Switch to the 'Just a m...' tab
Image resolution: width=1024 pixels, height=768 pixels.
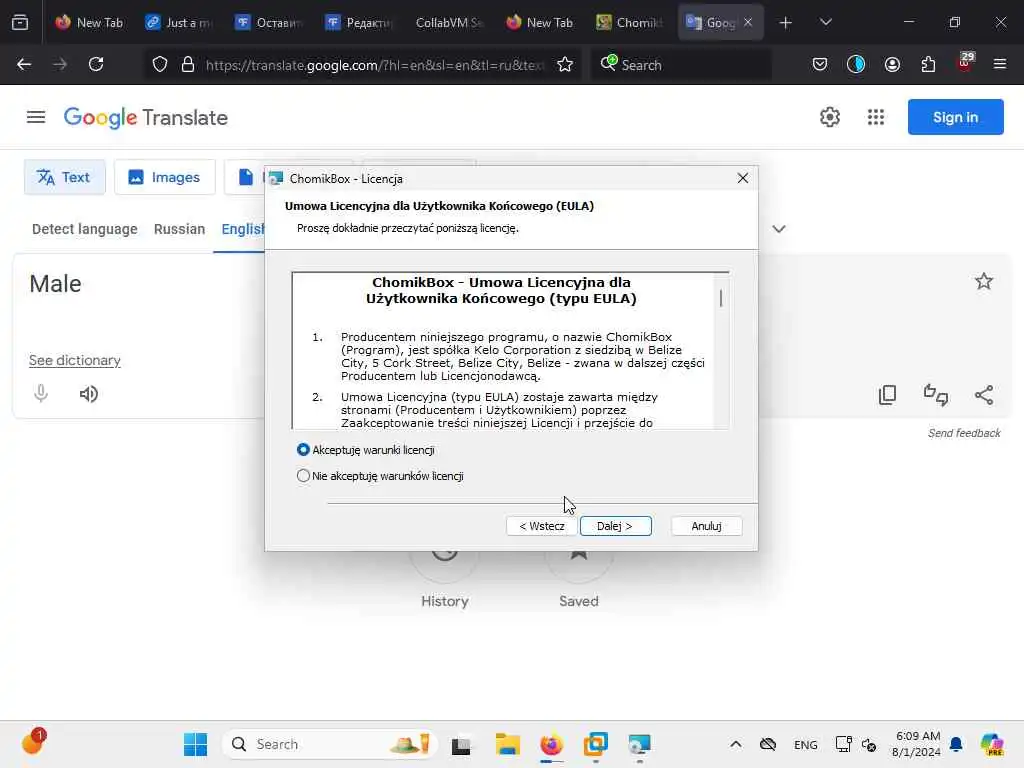click(x=180, y=23)
